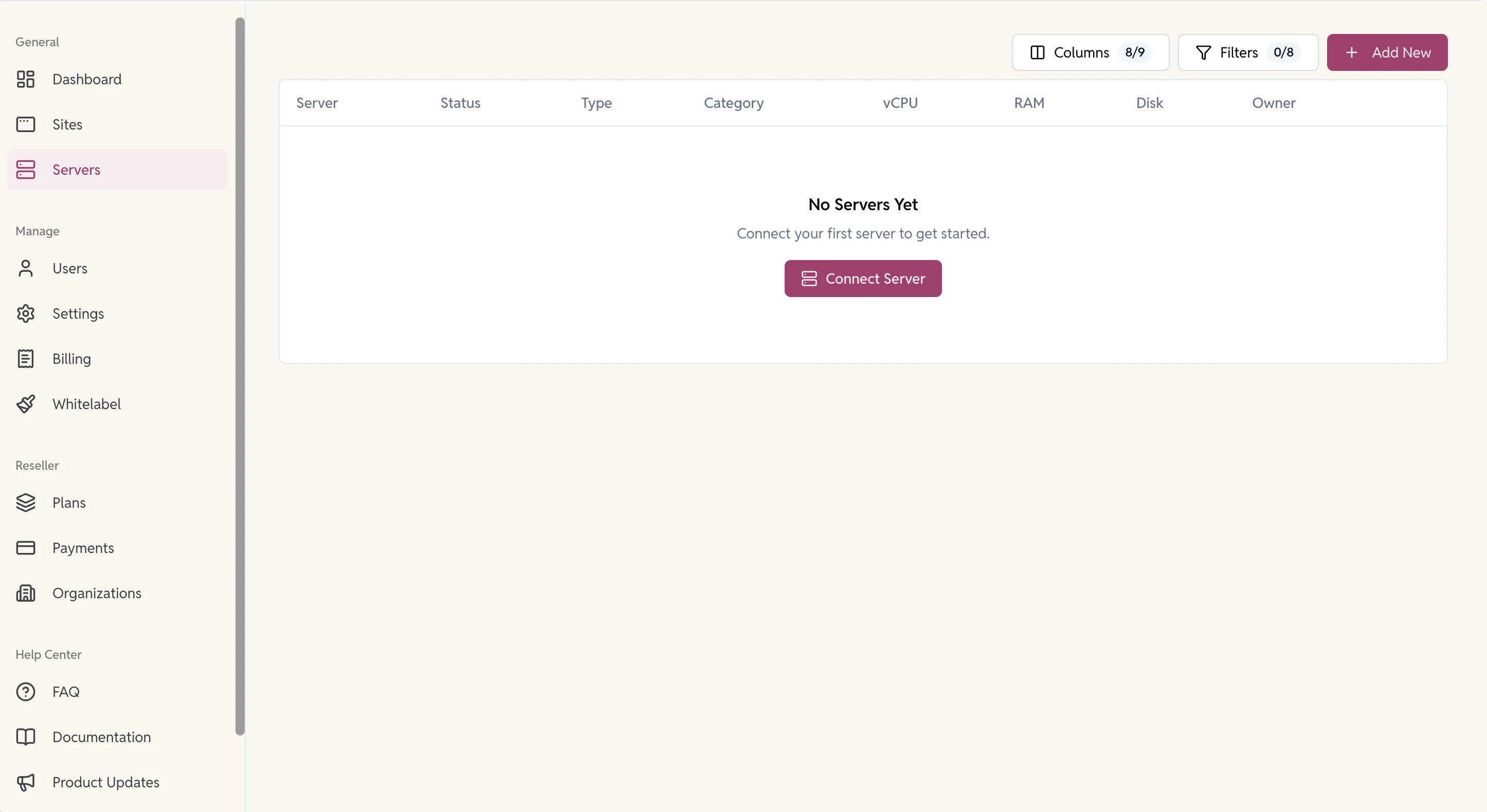The width and height of the screenshot is (1487, 812).
Task: Open Product Updates link
Action: pyautogui.click(x=117, y=782)
